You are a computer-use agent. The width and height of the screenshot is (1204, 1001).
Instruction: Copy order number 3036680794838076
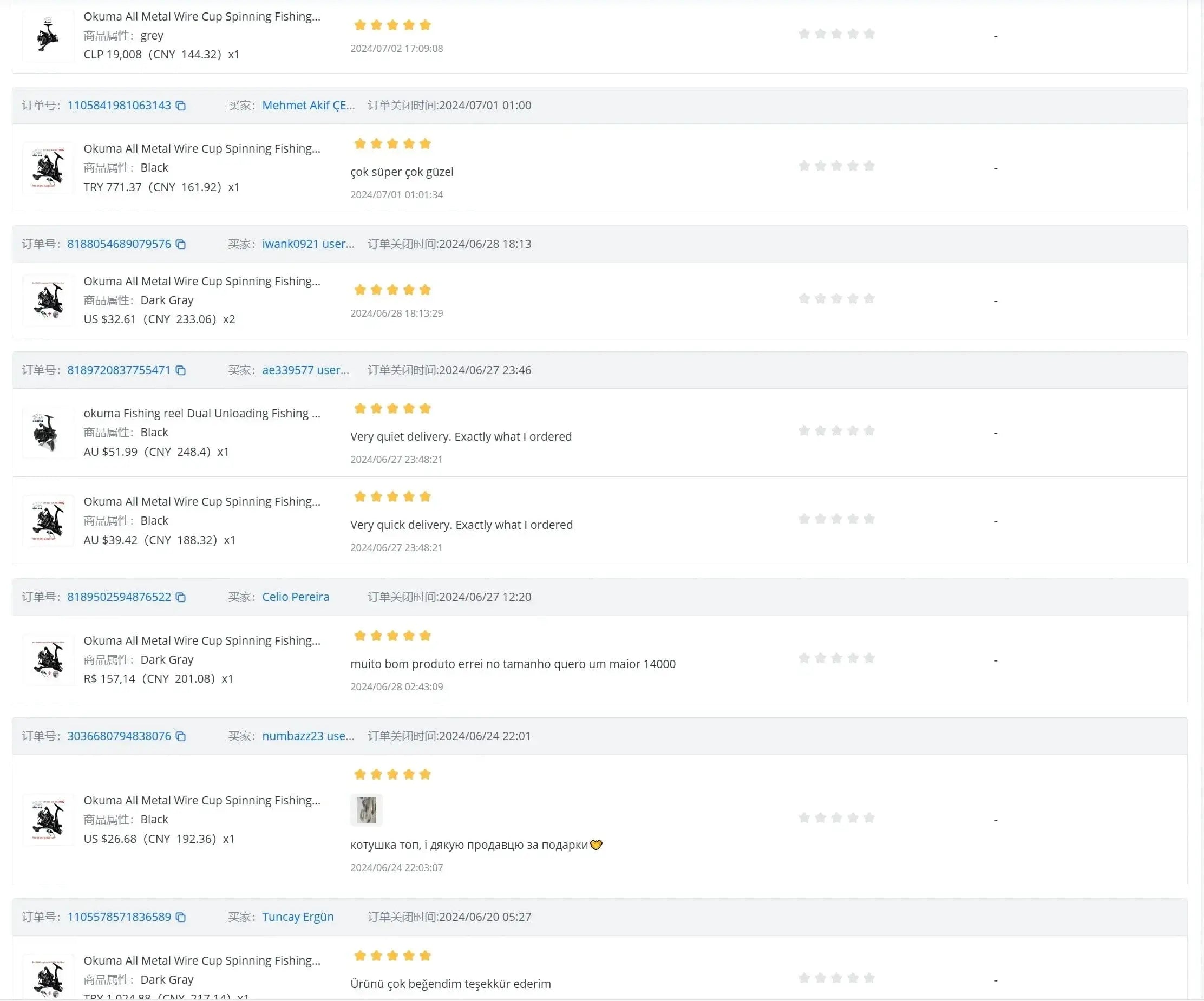click(181, 736)
